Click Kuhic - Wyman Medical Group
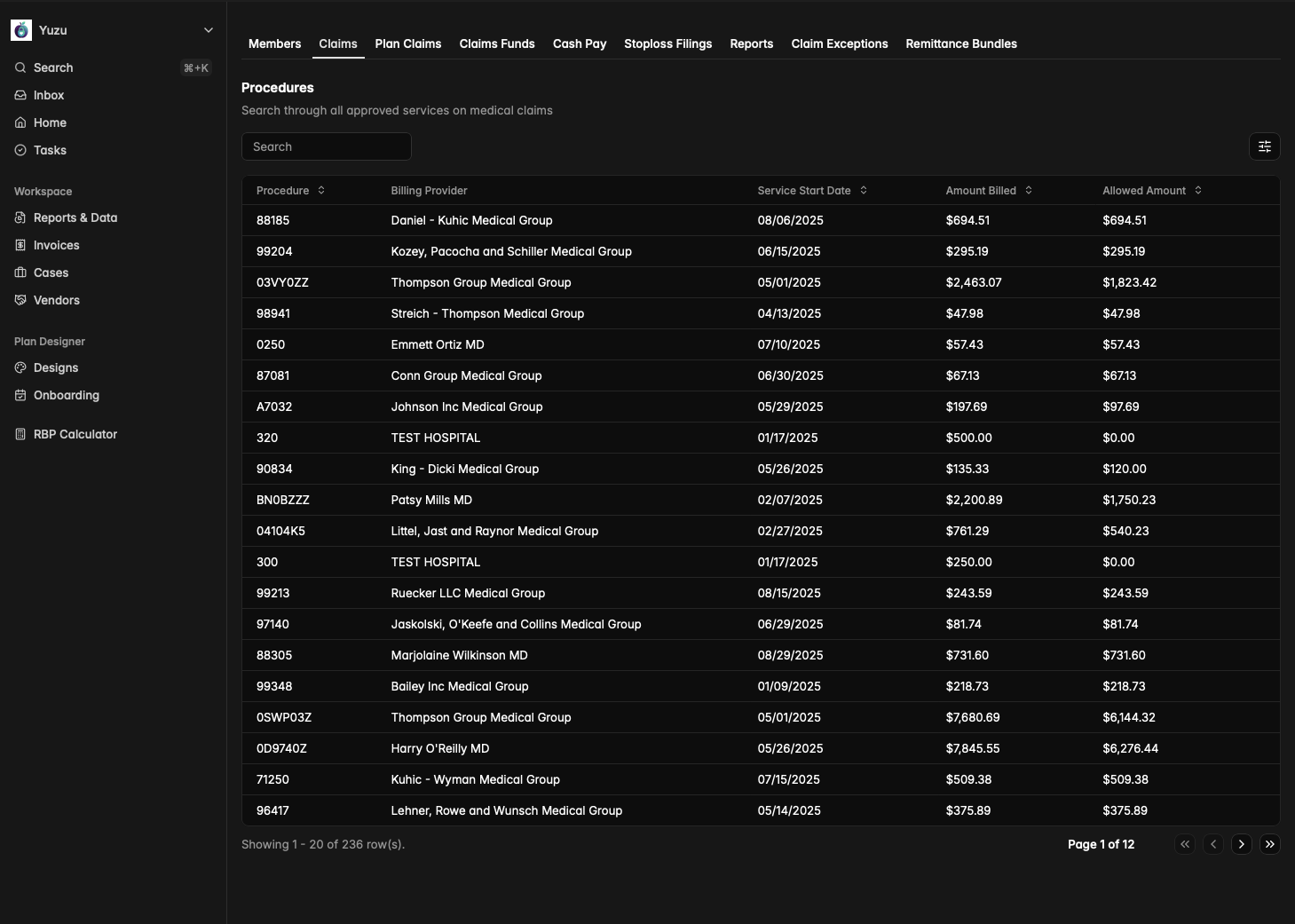This screenshot has height=924, width=1295. (x=475, y=779)
